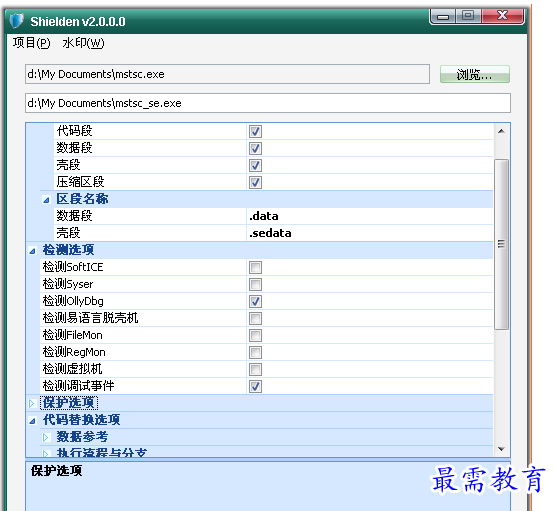Image resolution: width=554 pixels, height=511 pixels.
Task: Focus the source path field mstsc.exe
Action: pyautogui.click(x=227, y=74)
